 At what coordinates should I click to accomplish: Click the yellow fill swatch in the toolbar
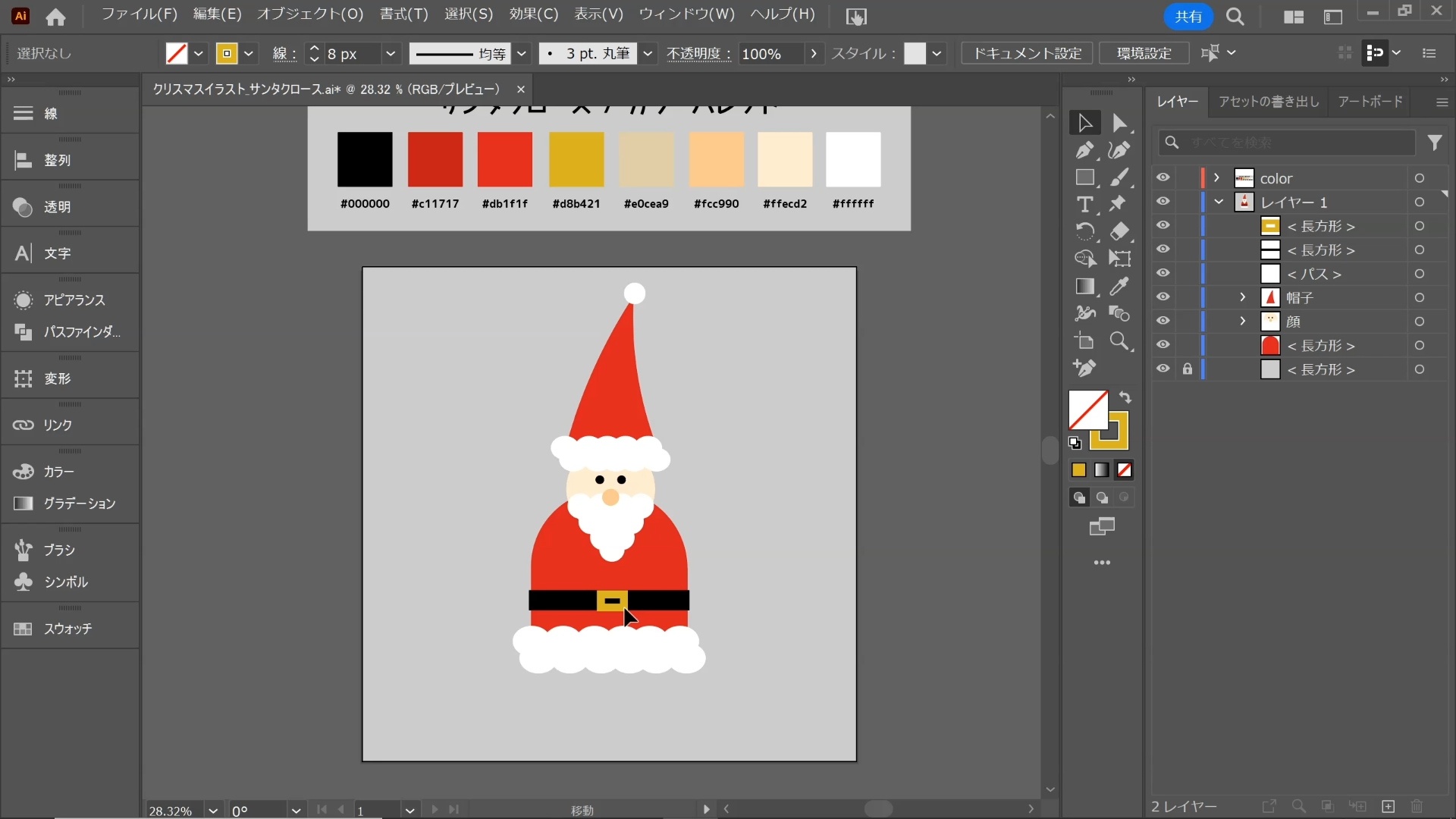point(227,53)
